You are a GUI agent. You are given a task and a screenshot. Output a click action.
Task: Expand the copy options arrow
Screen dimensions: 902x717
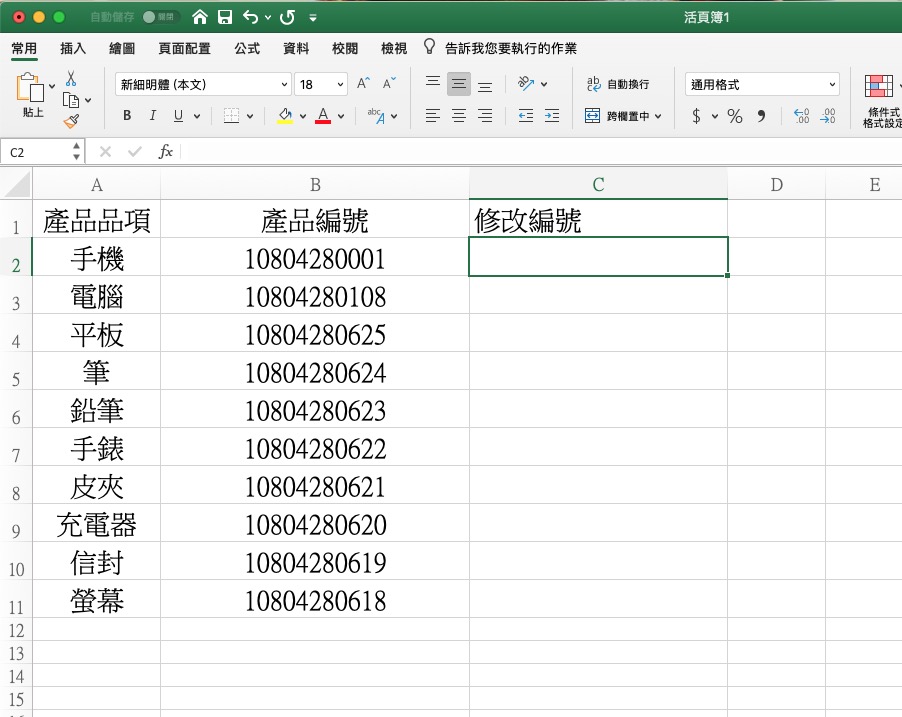coord(88,100)
